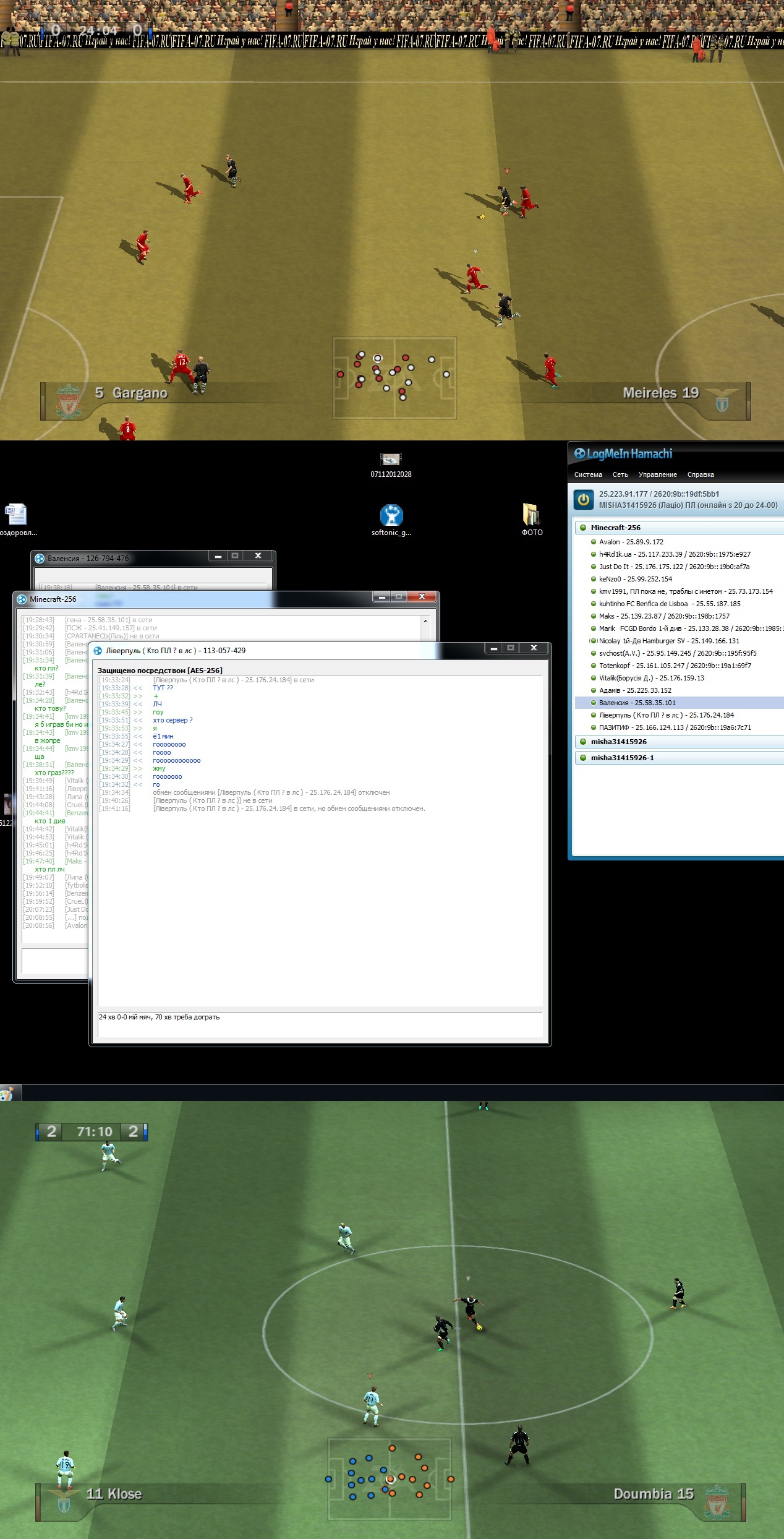The width and height of the screenshot is (784, 1539).
Task: Select peer svchost(A.V.) in Hamachi list
Action: coord(680,653)
